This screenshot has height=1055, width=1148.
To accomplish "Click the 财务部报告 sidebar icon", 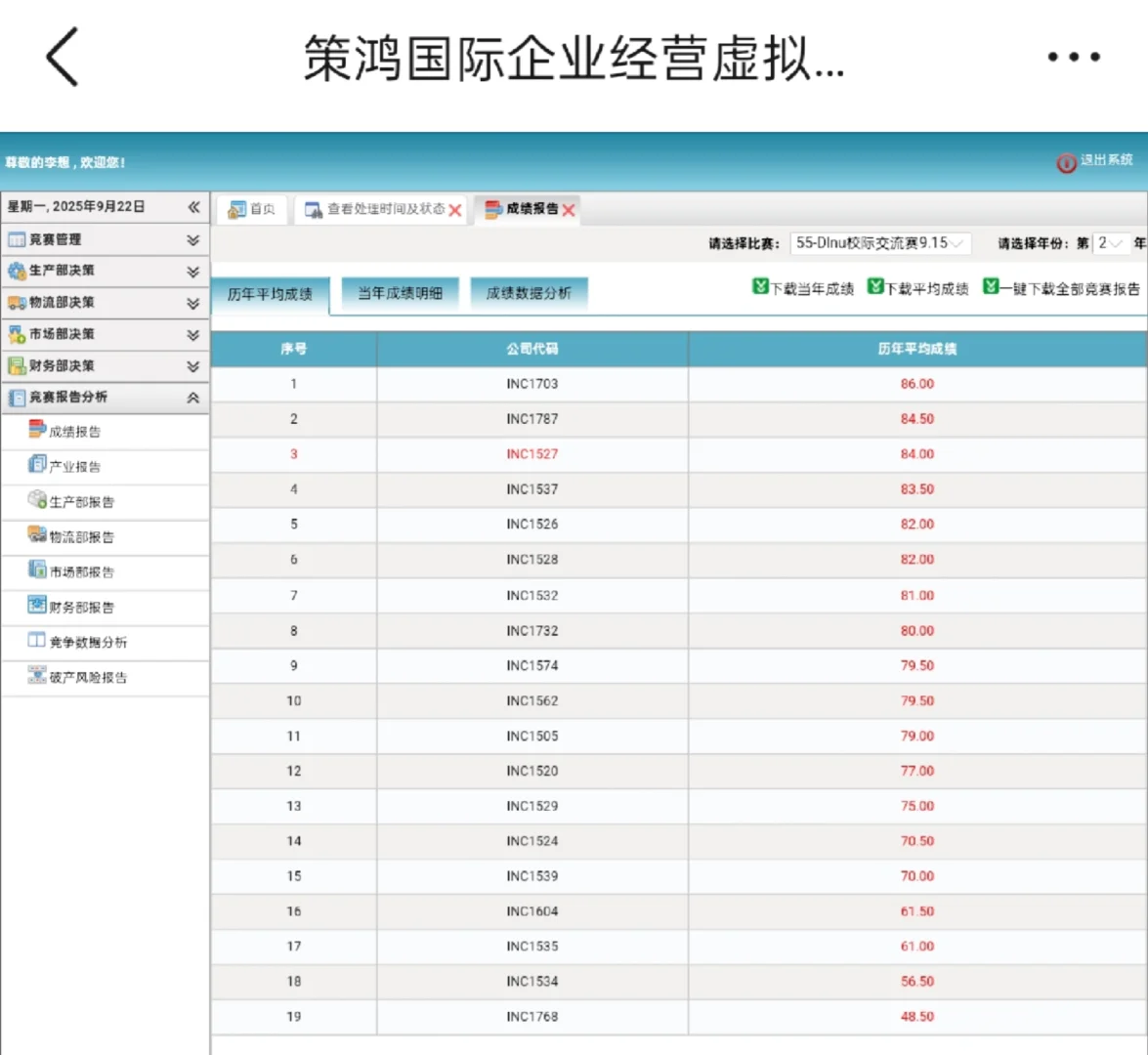I will [x=36, y=604].
